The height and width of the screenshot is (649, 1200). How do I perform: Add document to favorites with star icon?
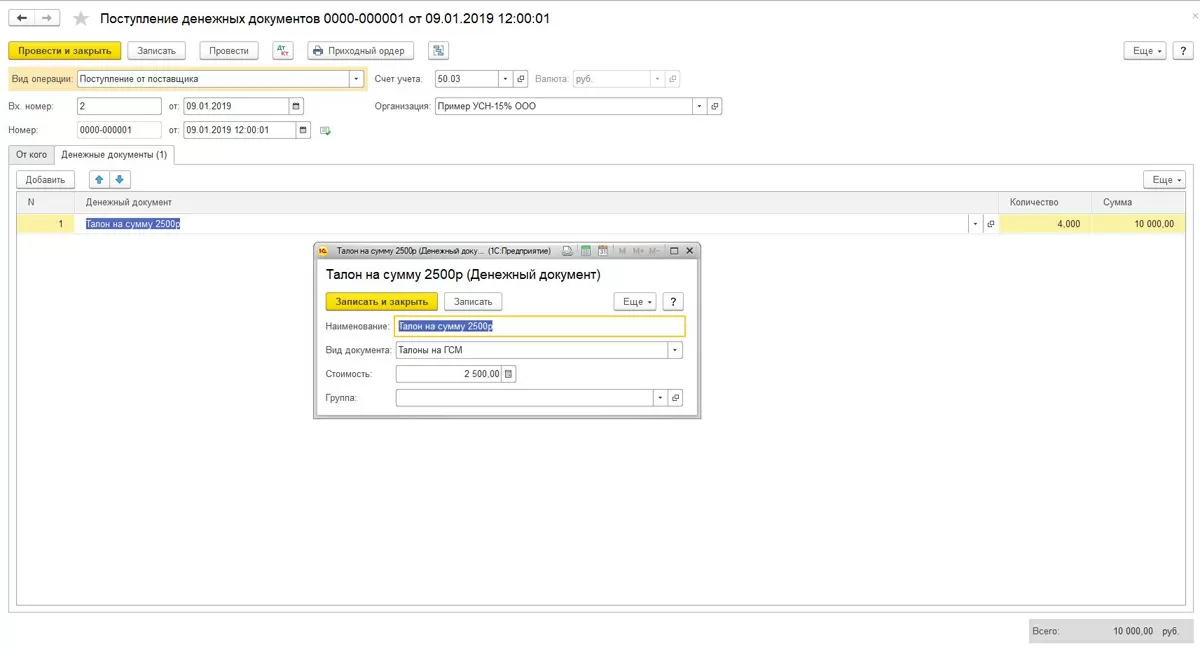click(81, 18)
